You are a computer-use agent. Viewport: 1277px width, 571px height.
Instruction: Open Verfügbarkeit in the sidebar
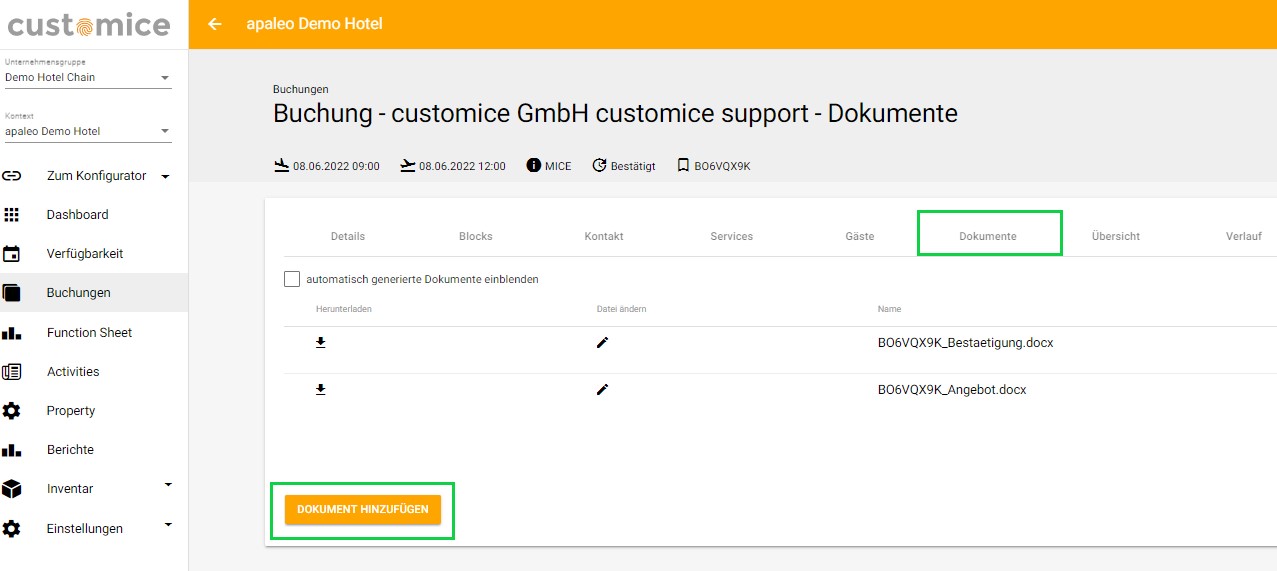pos(94,254)
